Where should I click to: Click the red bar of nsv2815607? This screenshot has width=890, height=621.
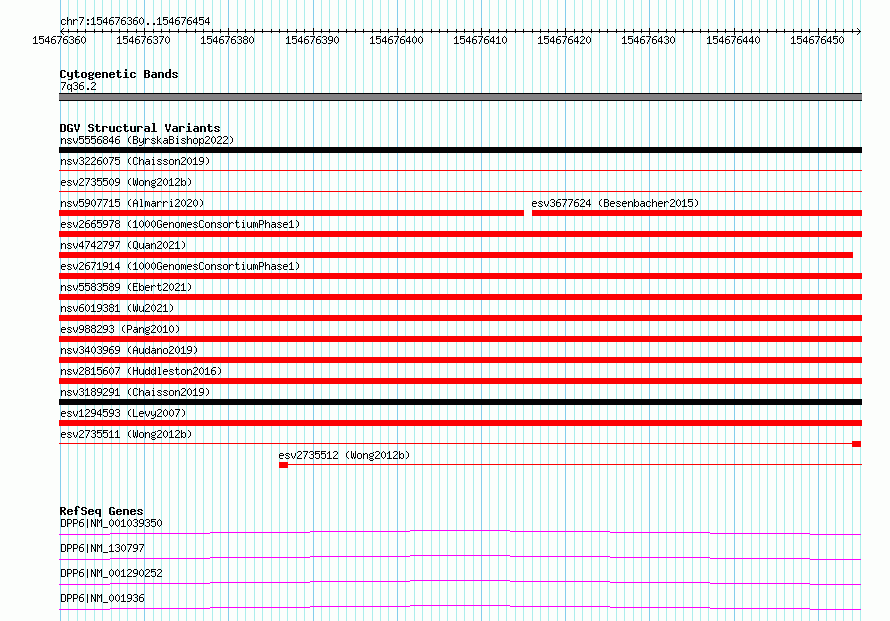(460, 381)
